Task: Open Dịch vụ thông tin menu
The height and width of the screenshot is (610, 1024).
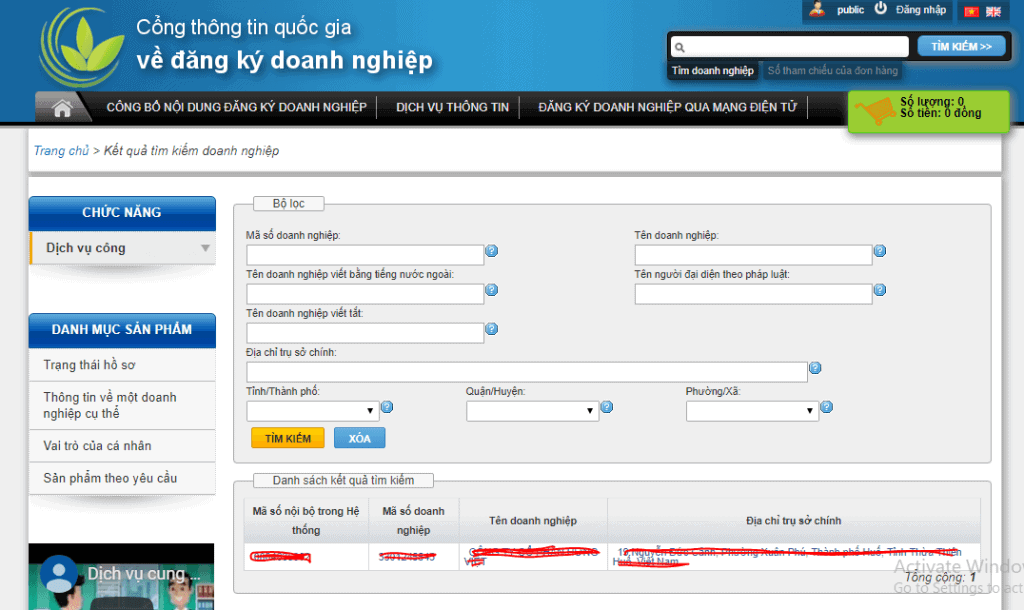Action: [452, 108]
